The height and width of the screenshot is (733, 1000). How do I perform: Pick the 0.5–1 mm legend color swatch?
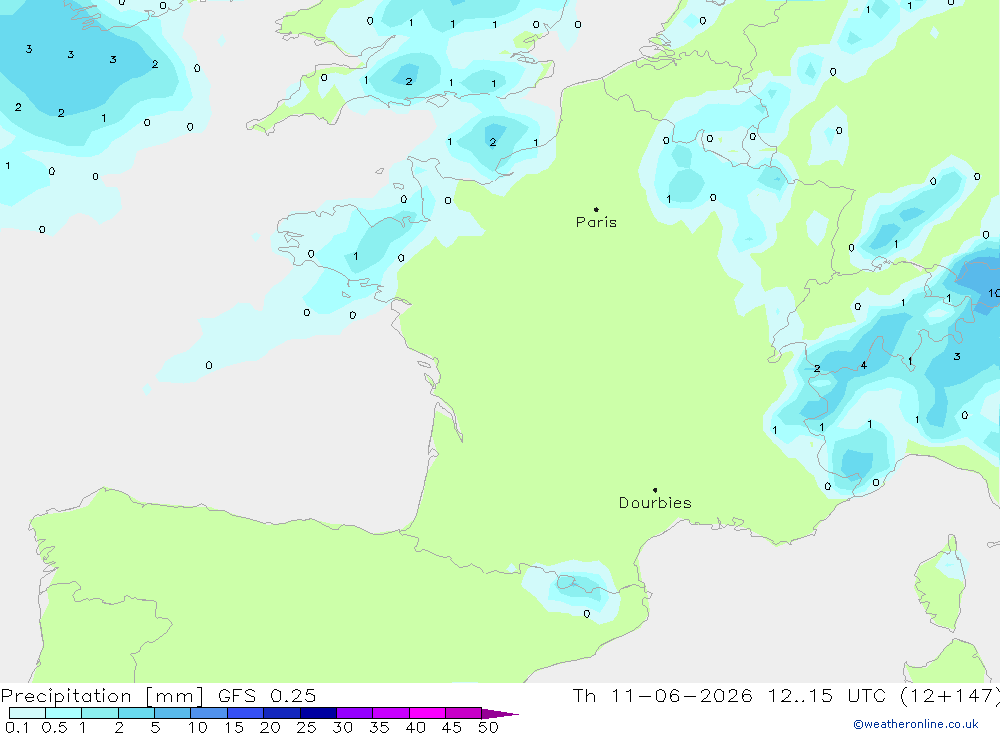[64, 713]
